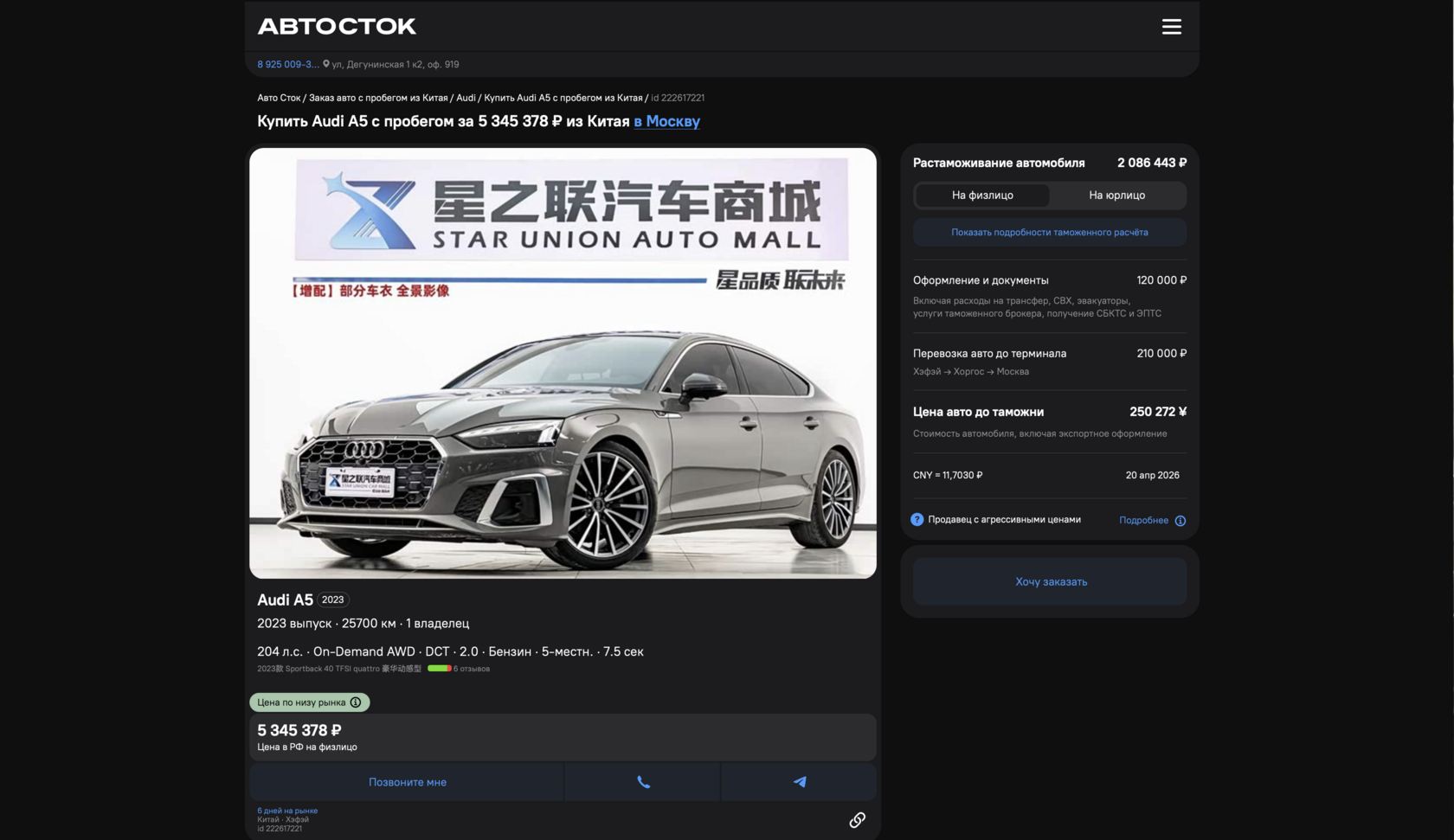Screen dimensions: 1454x840
Task: Open the «Audi» breadcrumb link
Action: (466, 98)
